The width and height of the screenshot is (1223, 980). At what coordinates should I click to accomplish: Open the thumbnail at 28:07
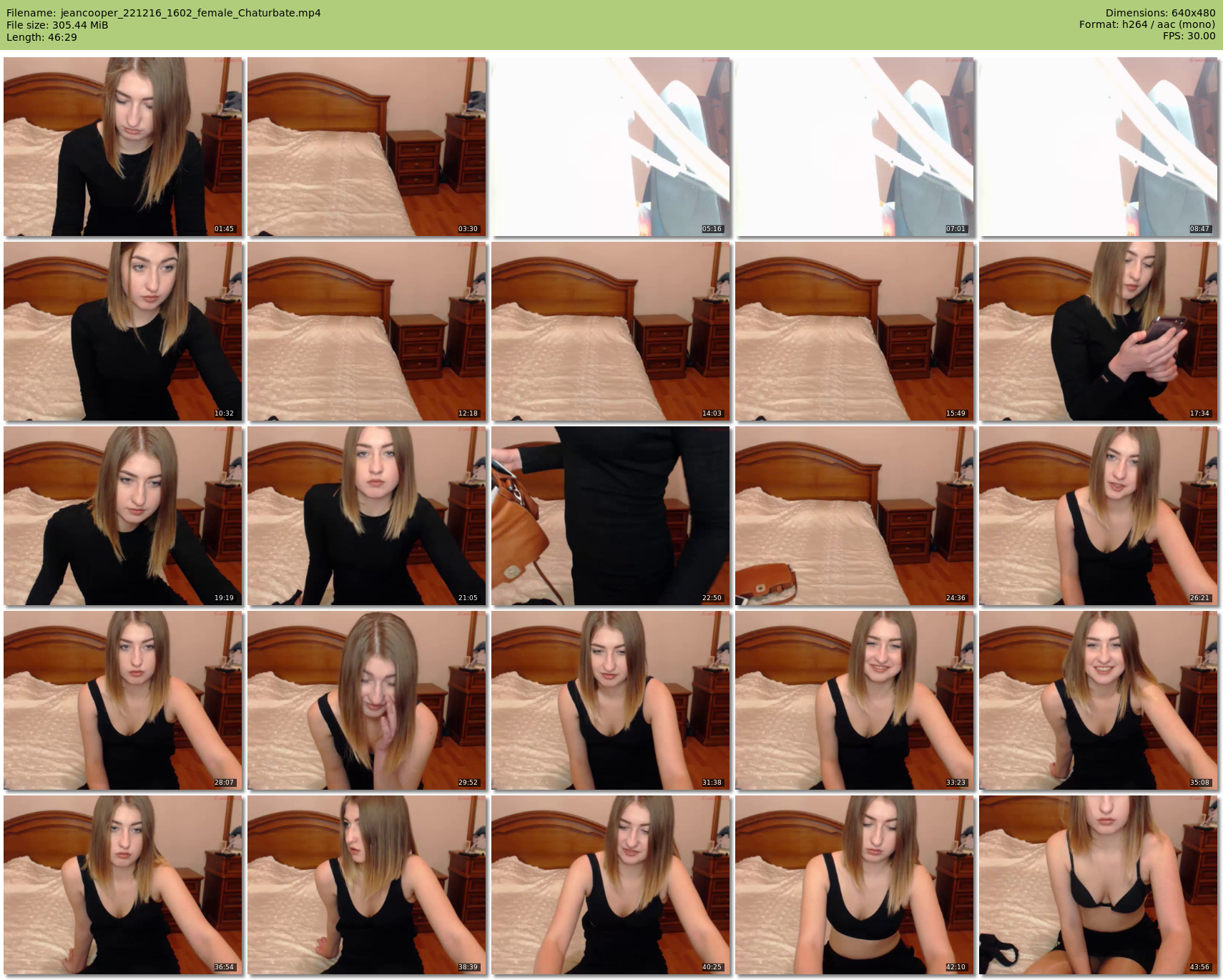point(123,700)
